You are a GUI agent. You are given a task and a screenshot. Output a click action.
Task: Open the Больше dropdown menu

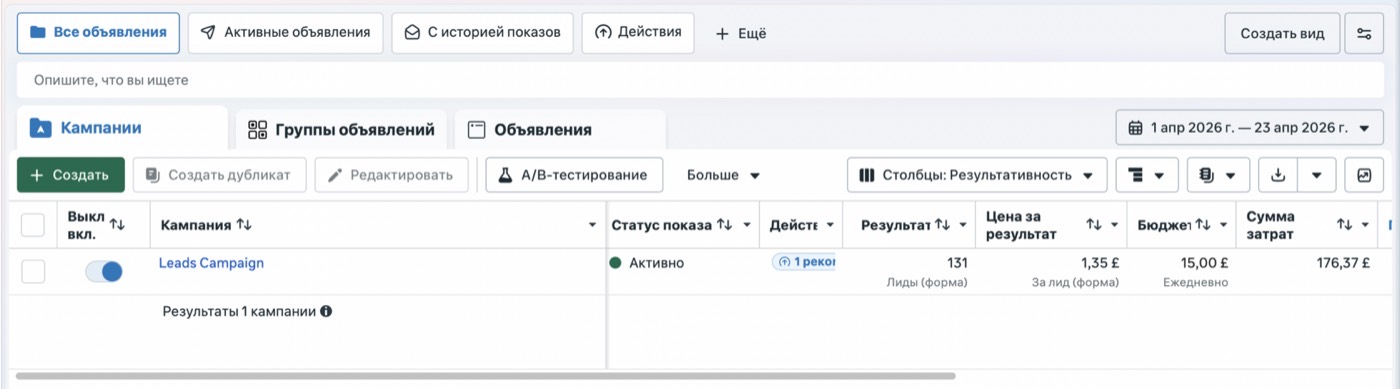pyautogui.click(x=723, y=175)
